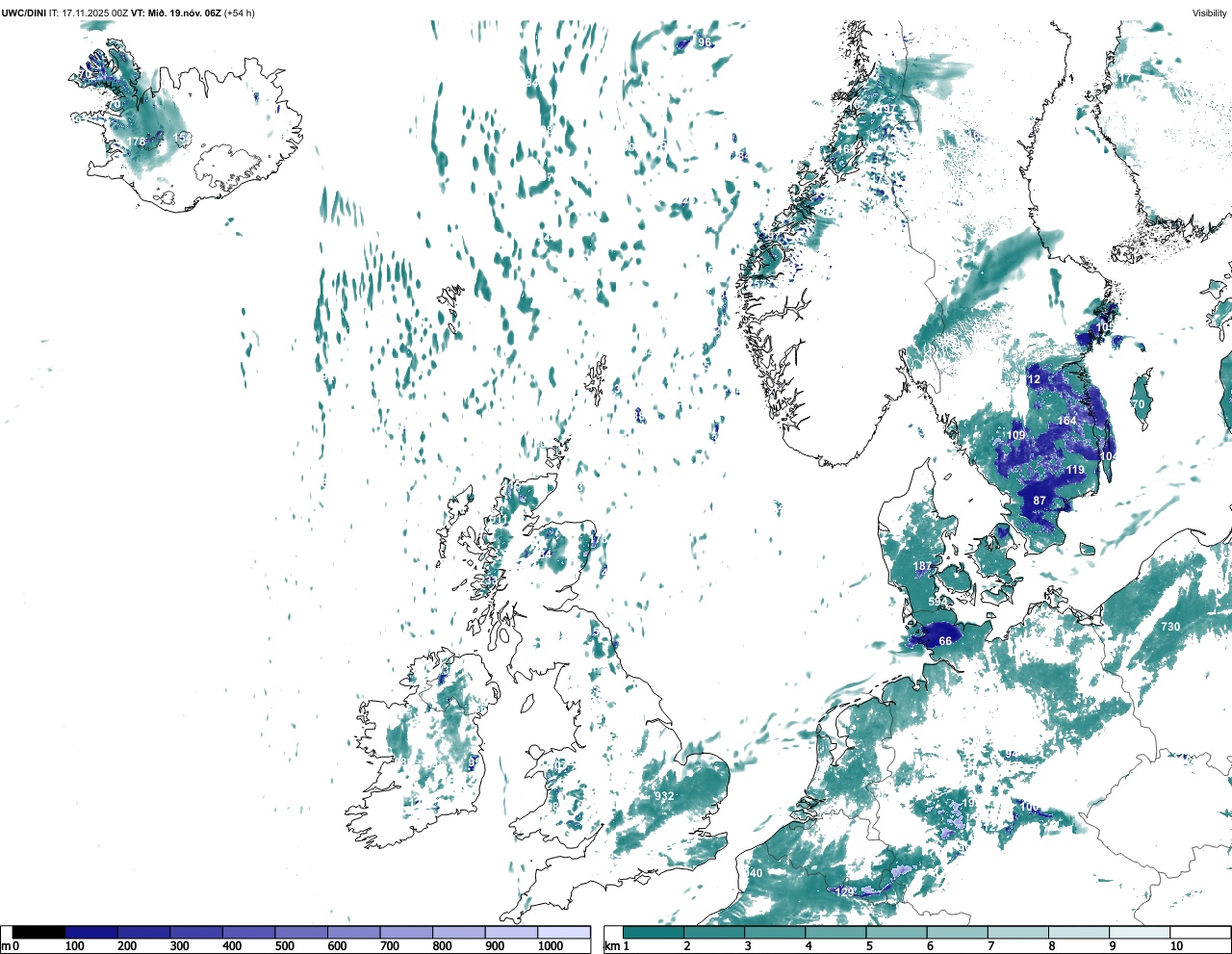Select the dark navy 100–200 m legend swatch

point(91,932)
